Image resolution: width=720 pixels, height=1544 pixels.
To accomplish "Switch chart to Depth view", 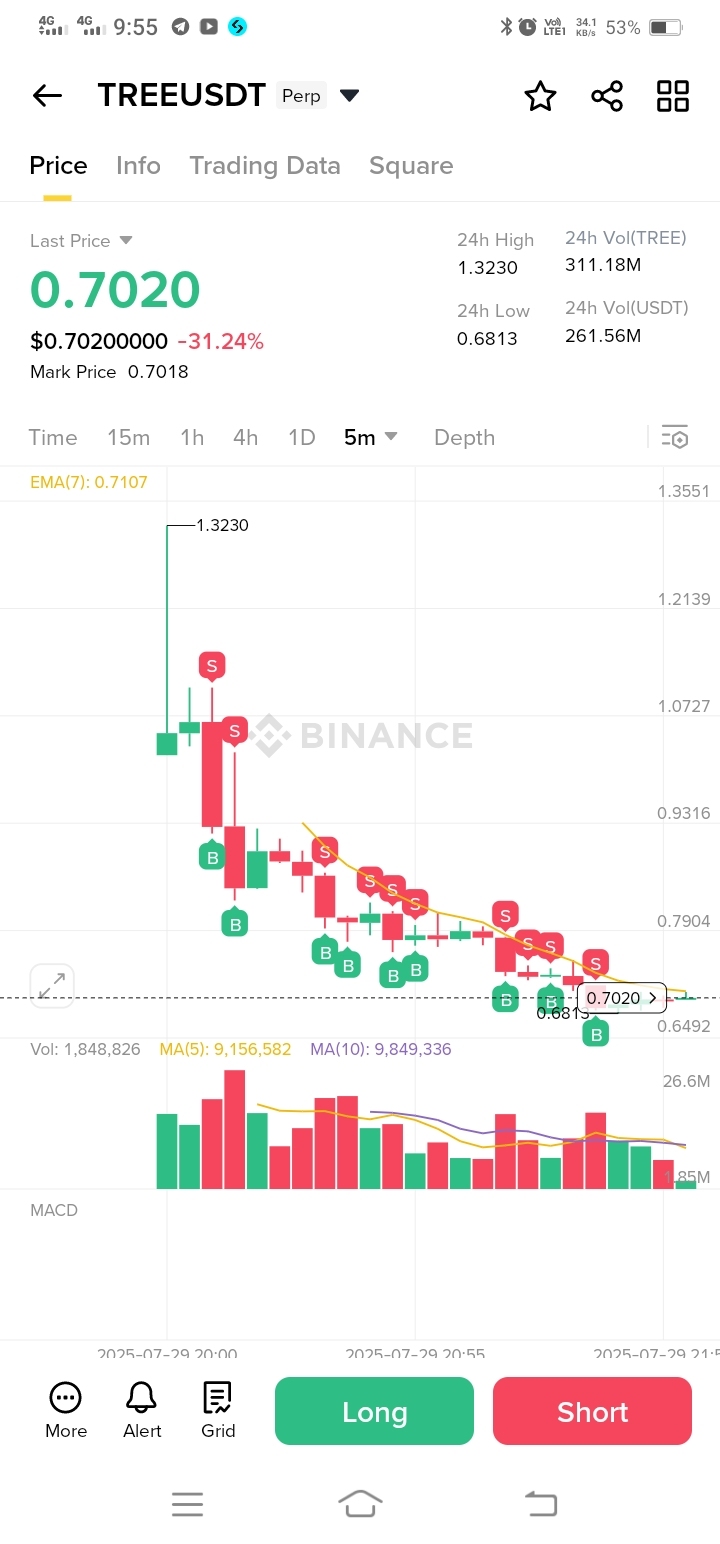I will (464, 437).
